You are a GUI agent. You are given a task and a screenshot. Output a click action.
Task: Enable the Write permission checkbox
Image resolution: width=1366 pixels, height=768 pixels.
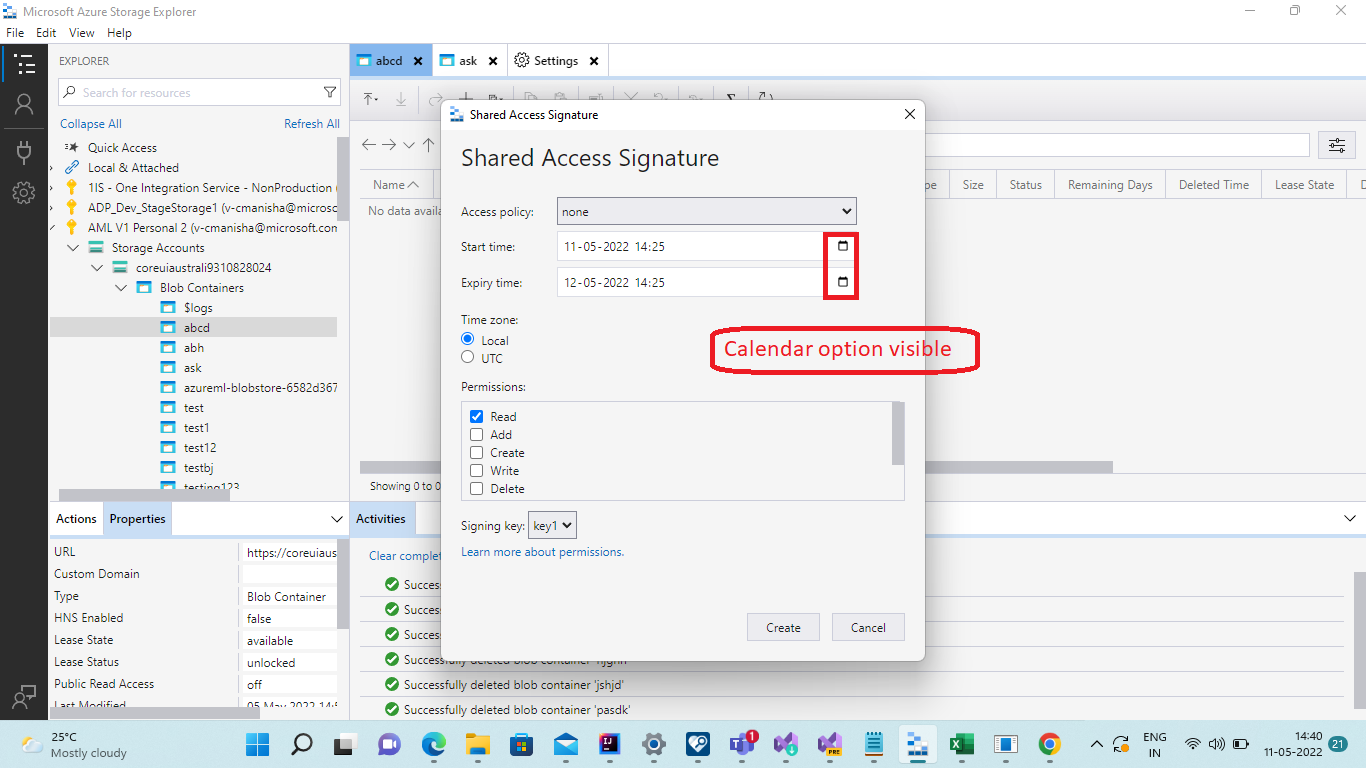477,470
